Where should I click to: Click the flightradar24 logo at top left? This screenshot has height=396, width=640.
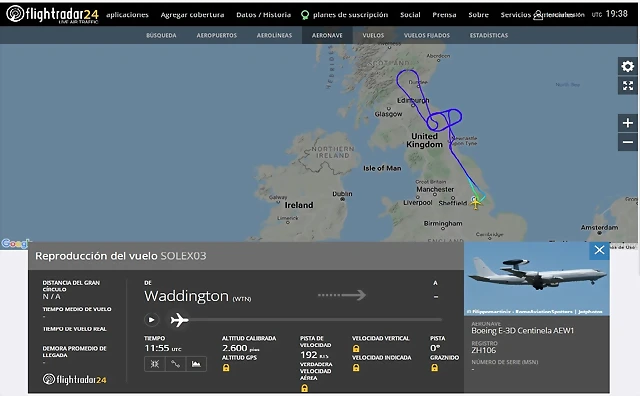[x=52, y=14]
